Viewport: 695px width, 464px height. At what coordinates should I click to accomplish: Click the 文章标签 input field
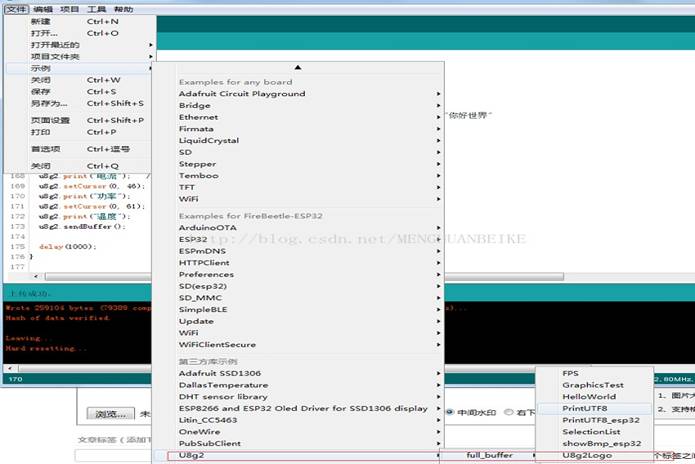pyautogui.click(x=113, y=455)
